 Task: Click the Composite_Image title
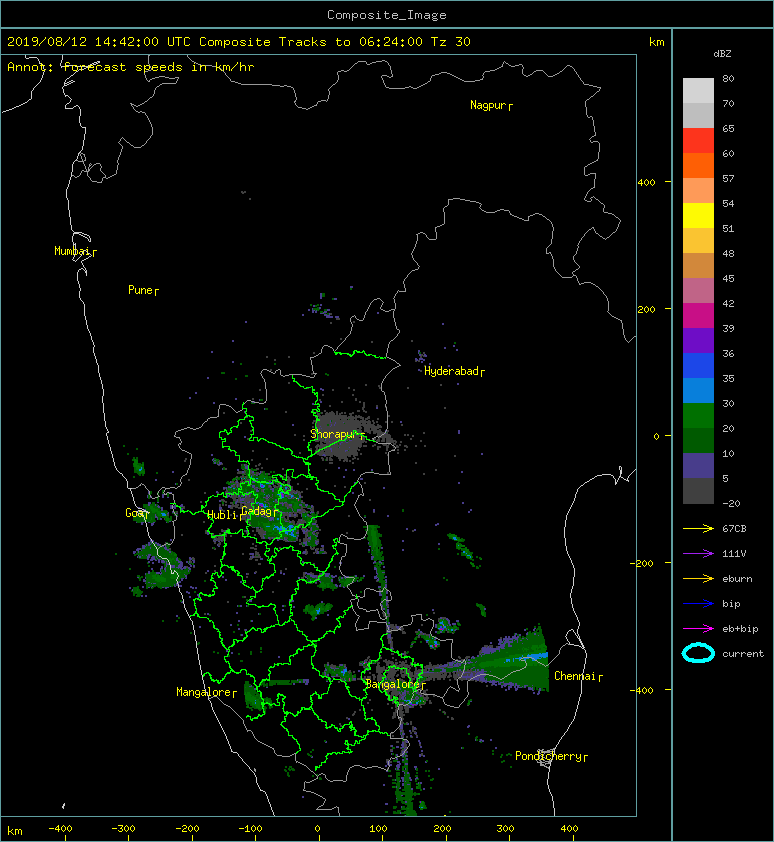coord(387,15)
